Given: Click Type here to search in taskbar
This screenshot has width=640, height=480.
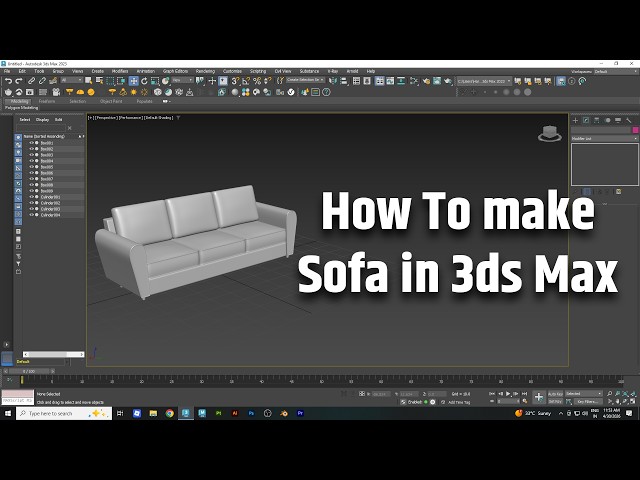Looking at the screenshot, I should [x=64, y=413].
